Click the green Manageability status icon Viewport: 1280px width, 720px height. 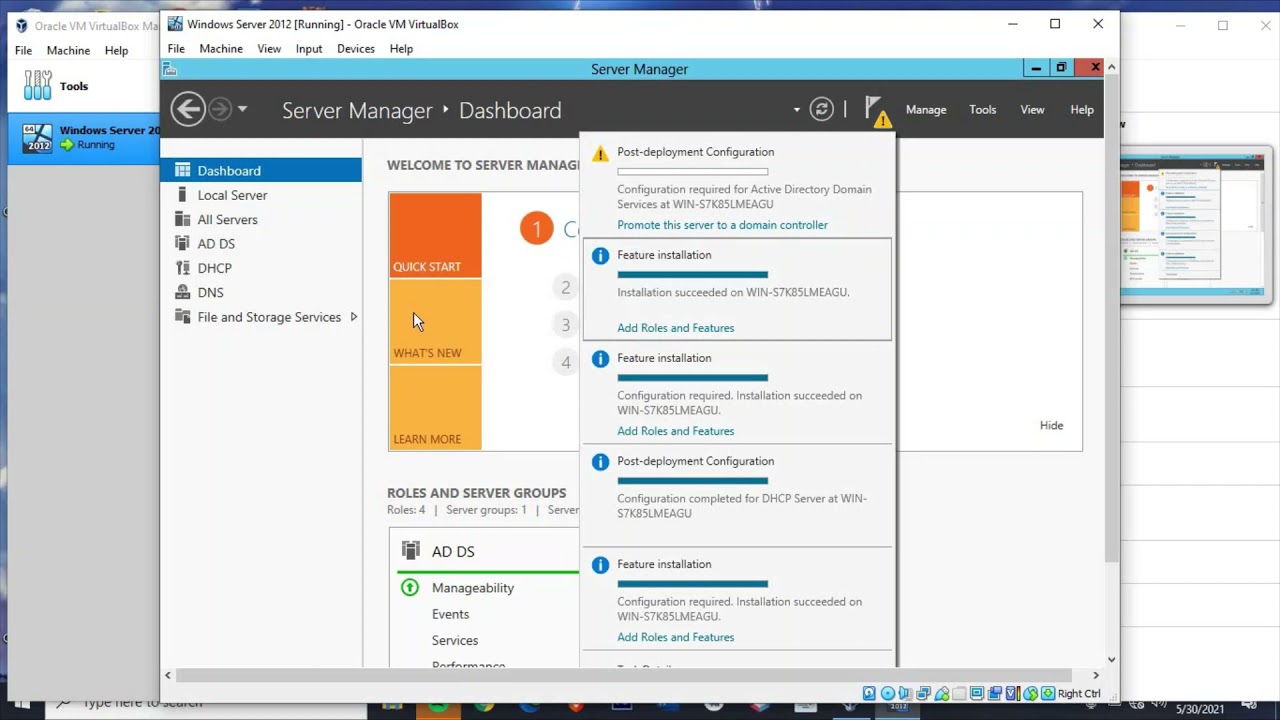point(410,588)
